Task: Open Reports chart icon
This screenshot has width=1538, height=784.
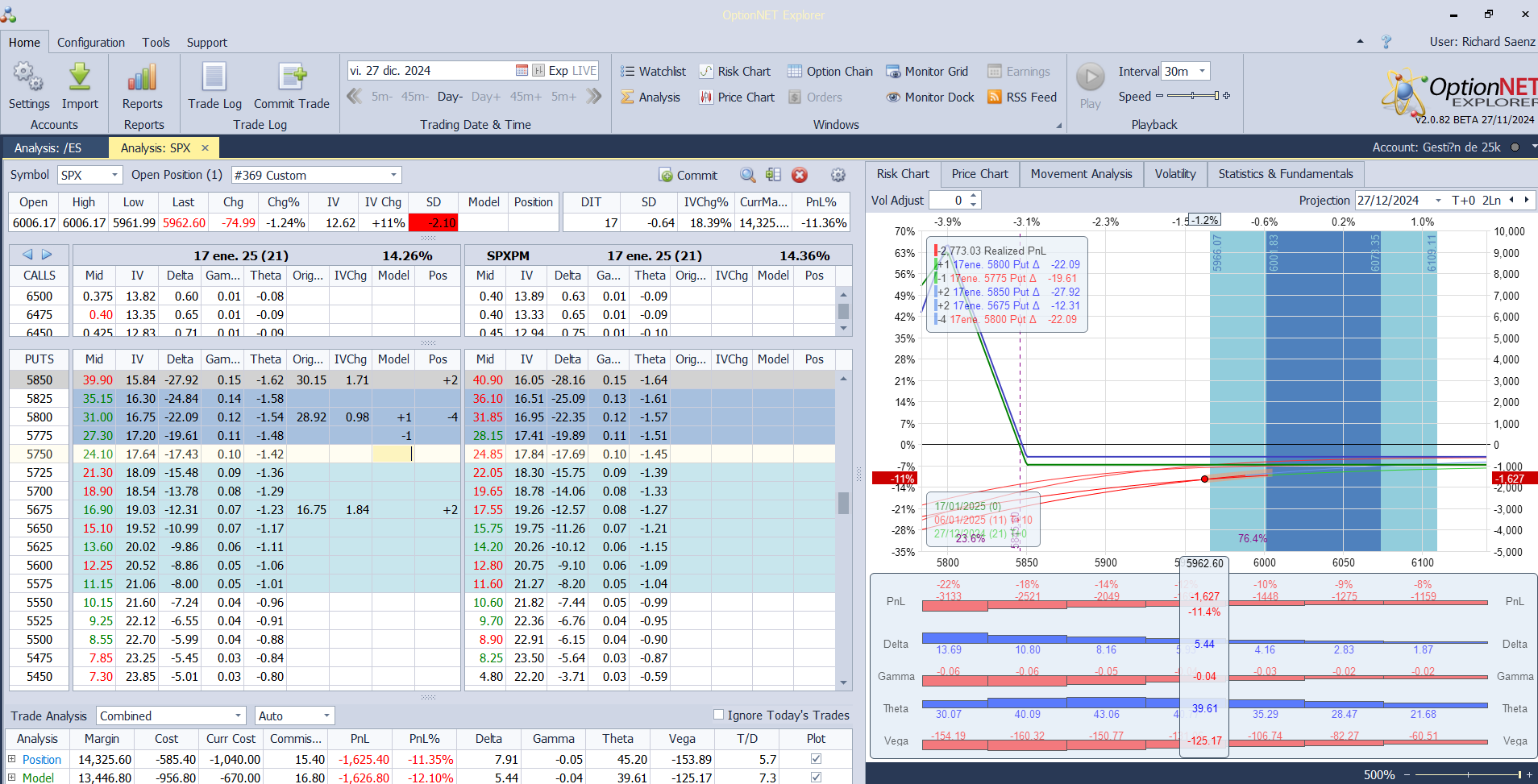Action: [142, 78]
